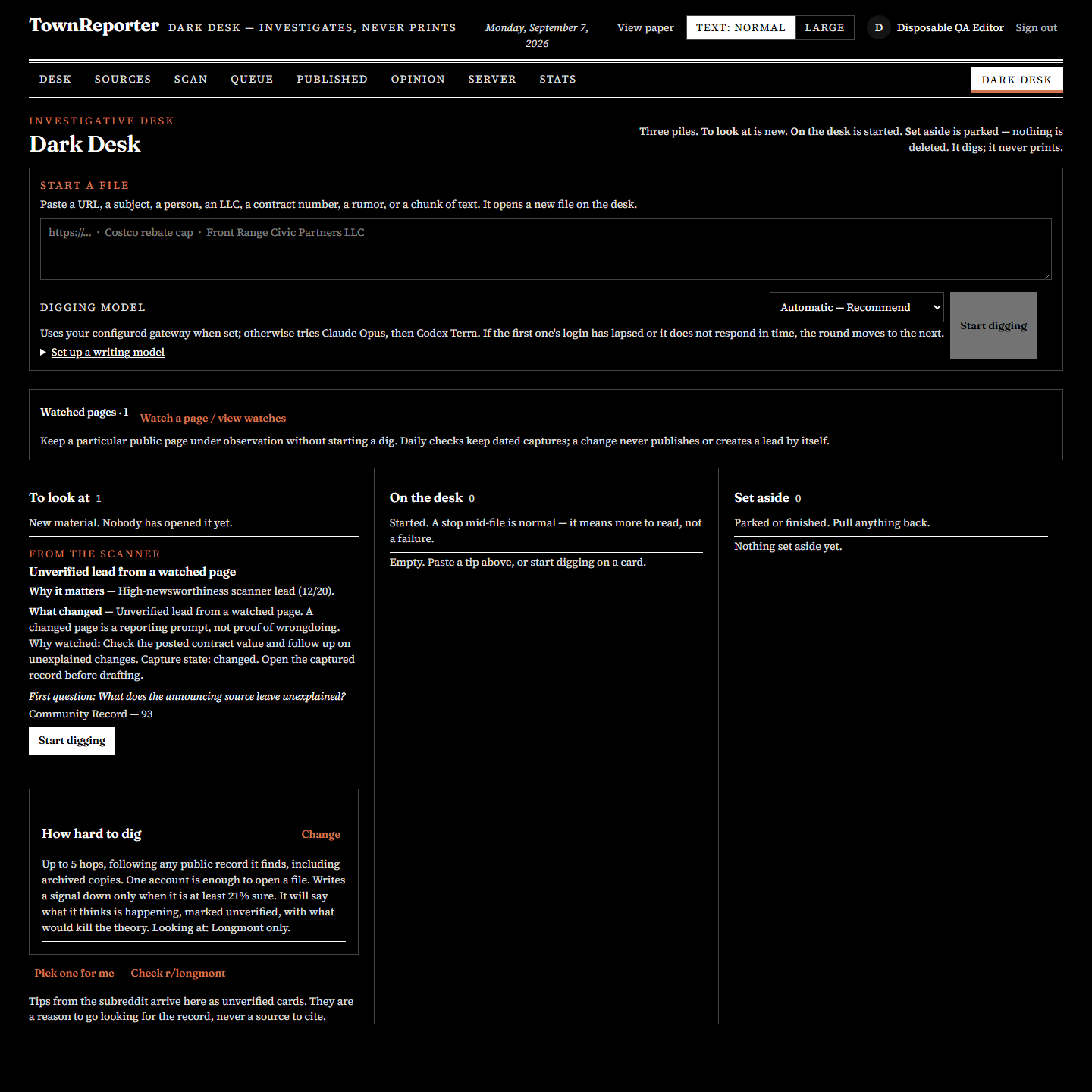Screen dimensions: 1092x1092
Task: Click the TownReporter logo
Action: [x=94, y=26]
